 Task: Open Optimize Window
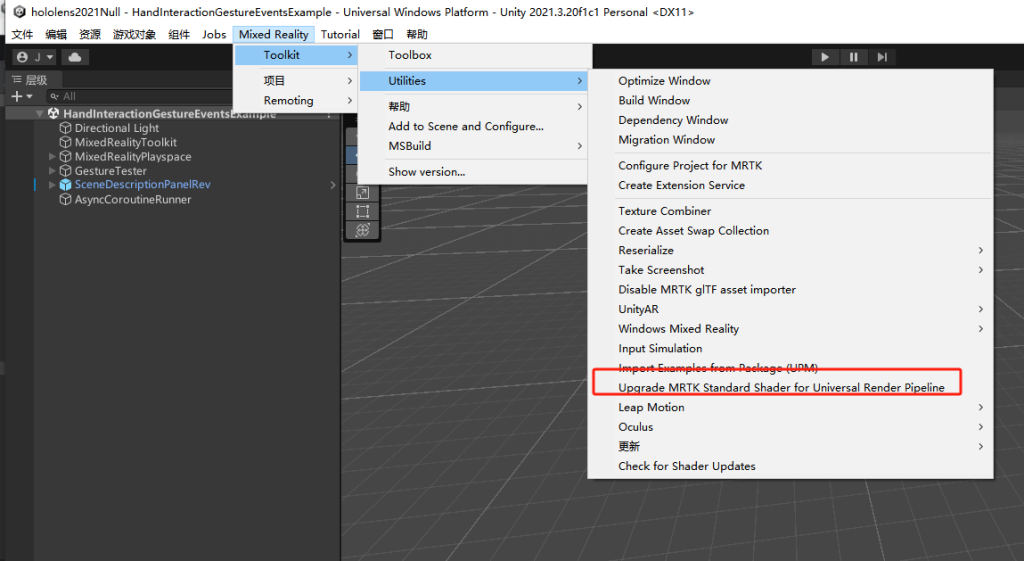pos(790,80)
